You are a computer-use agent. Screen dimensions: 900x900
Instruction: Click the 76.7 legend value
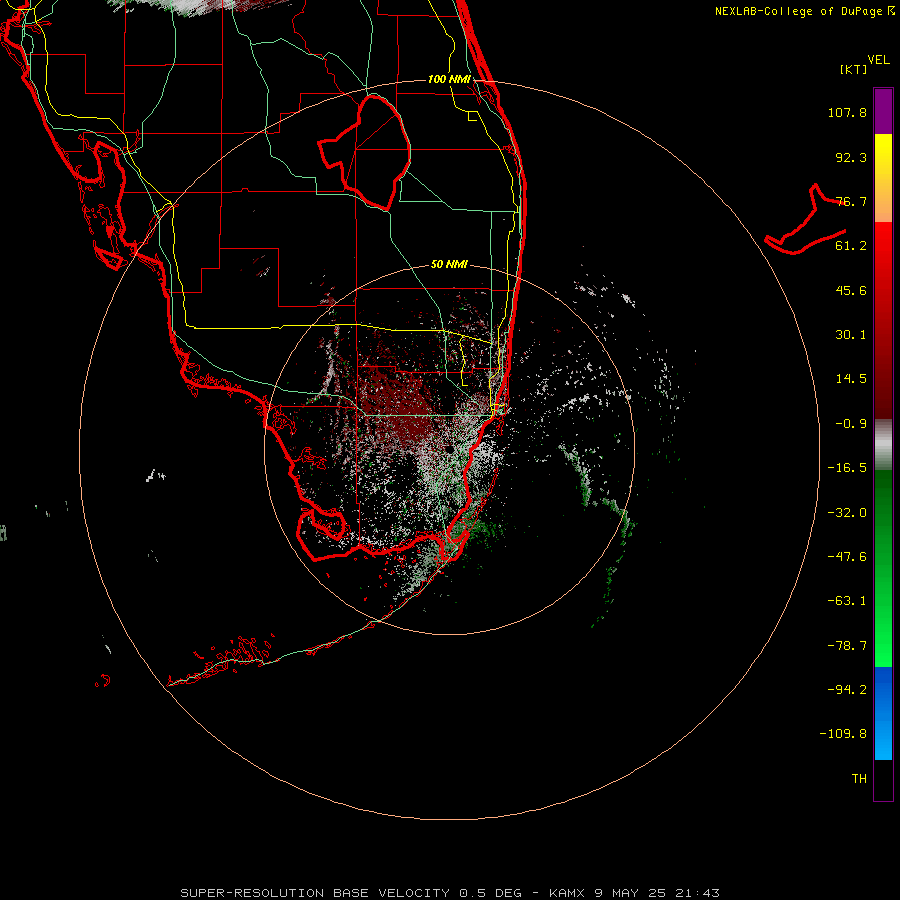click(851, 201)
